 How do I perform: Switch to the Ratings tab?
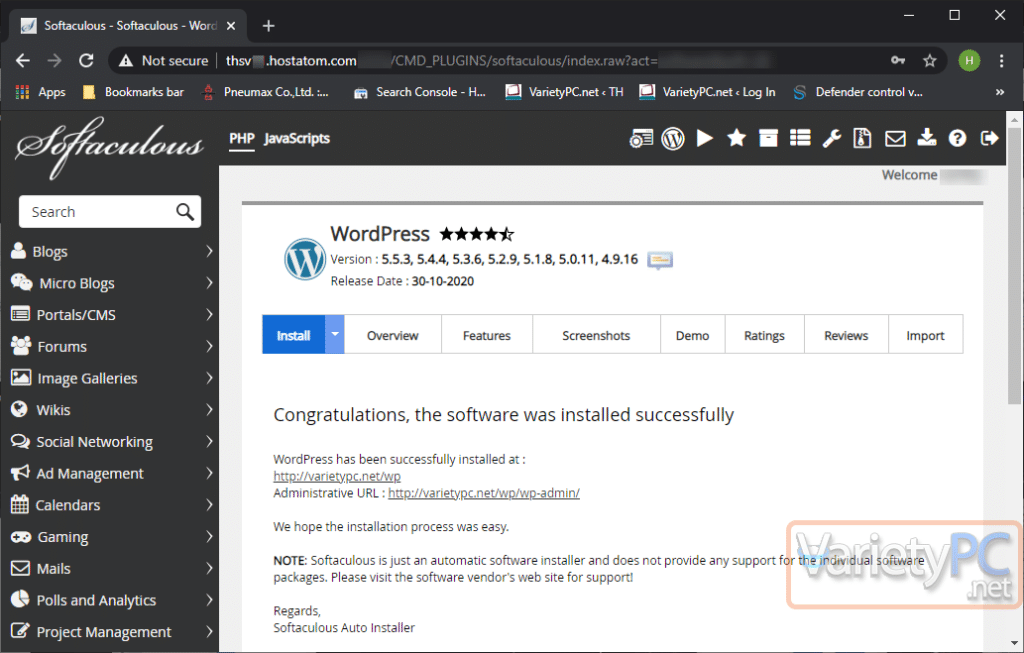764,335
